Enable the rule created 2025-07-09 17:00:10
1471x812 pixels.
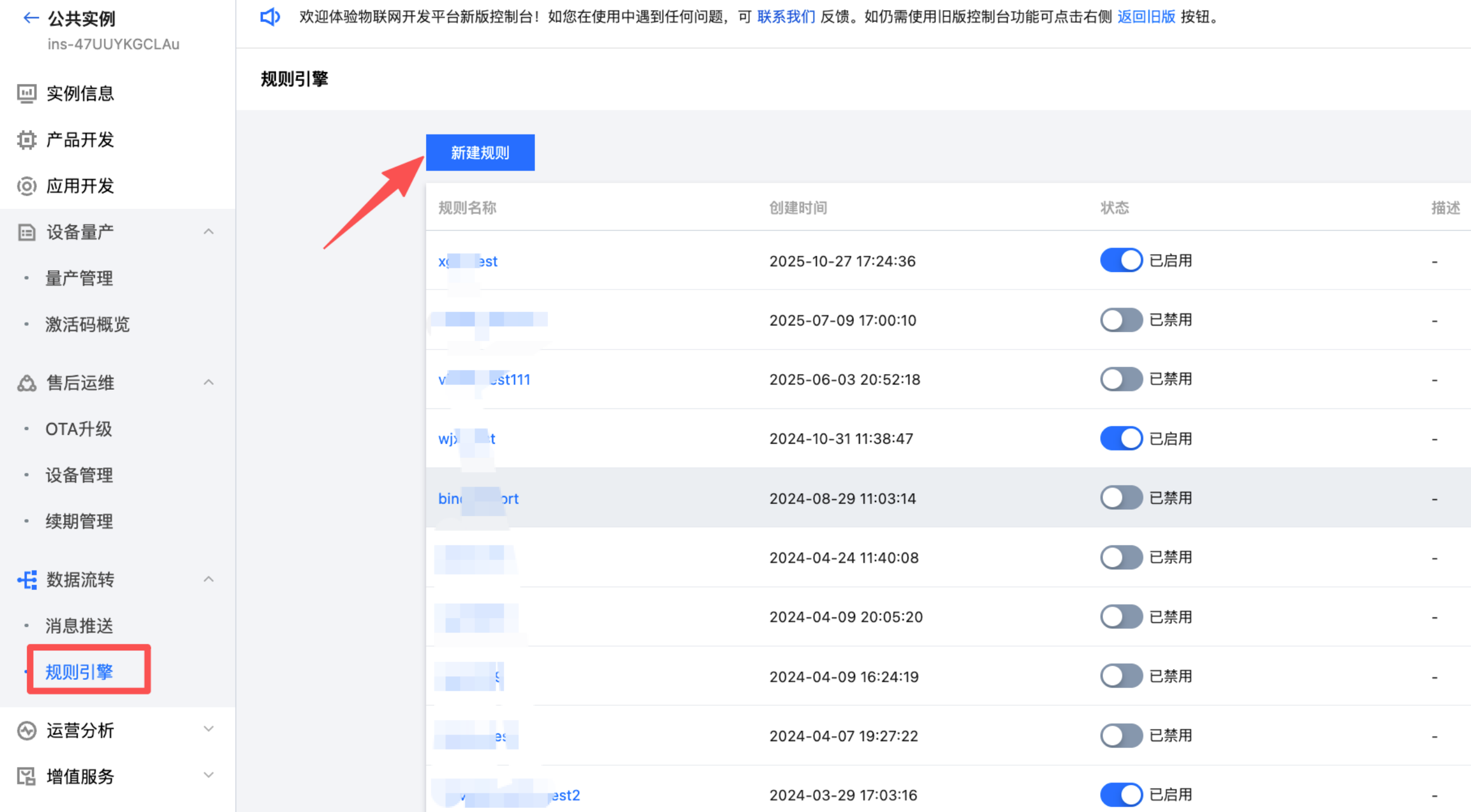tap(1121, 320)
